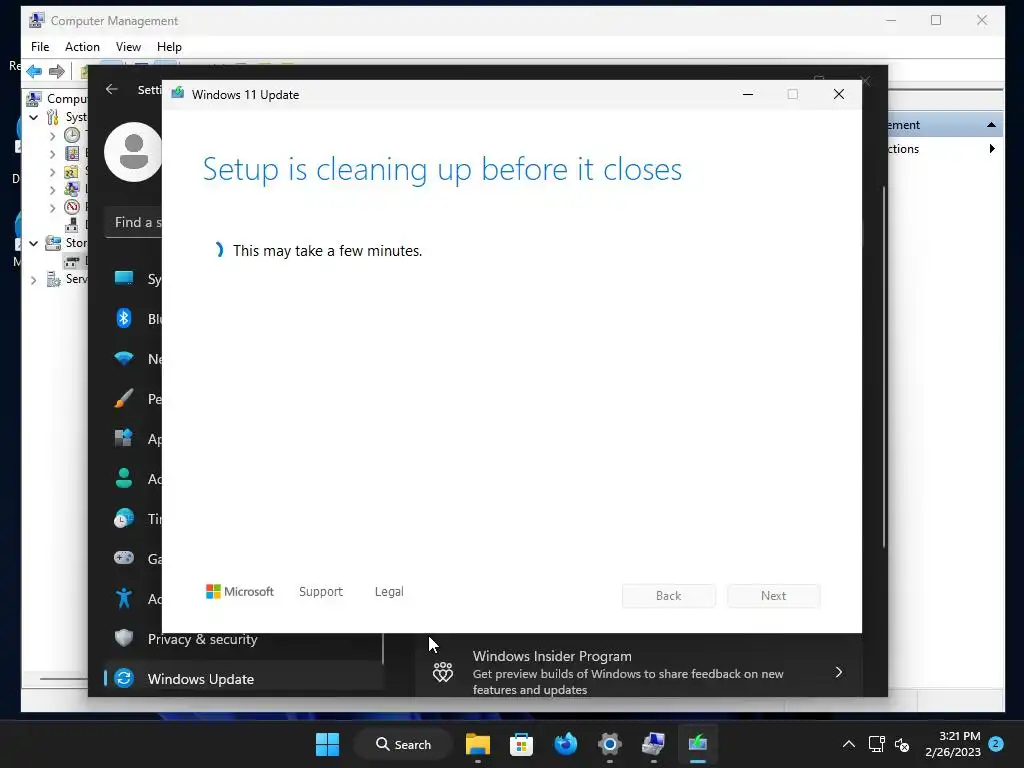Click the blue Back arrow in Computer Management toolbar
Screen dimensions: 1024x768
click(35, 71)
